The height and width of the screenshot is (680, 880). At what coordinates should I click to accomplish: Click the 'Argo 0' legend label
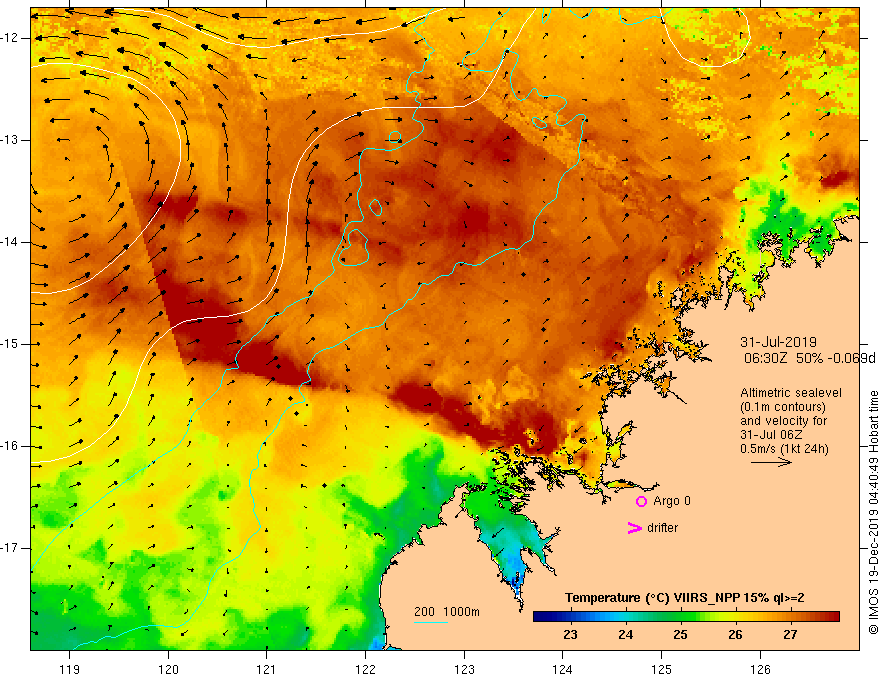(672, 501)
